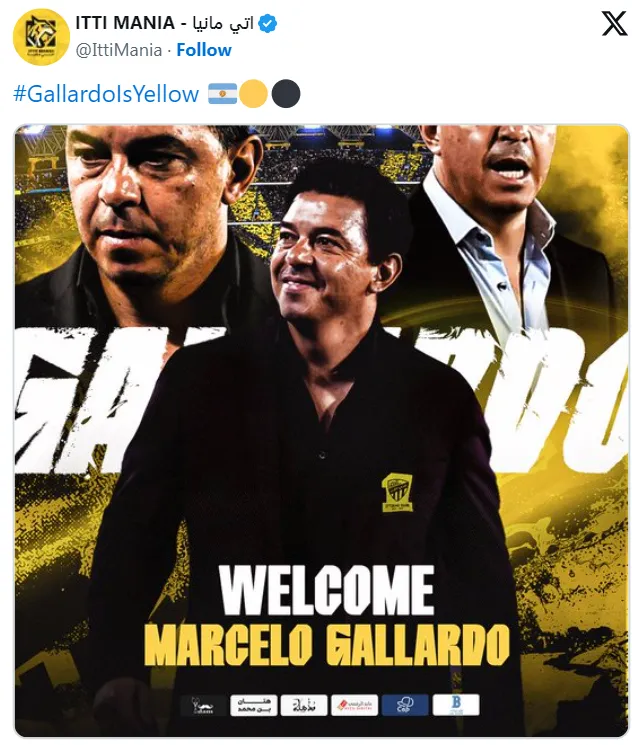This screenshot has height=745, width=632.
Task: Click the yellow circle emoji
Action: coord(253,94)
